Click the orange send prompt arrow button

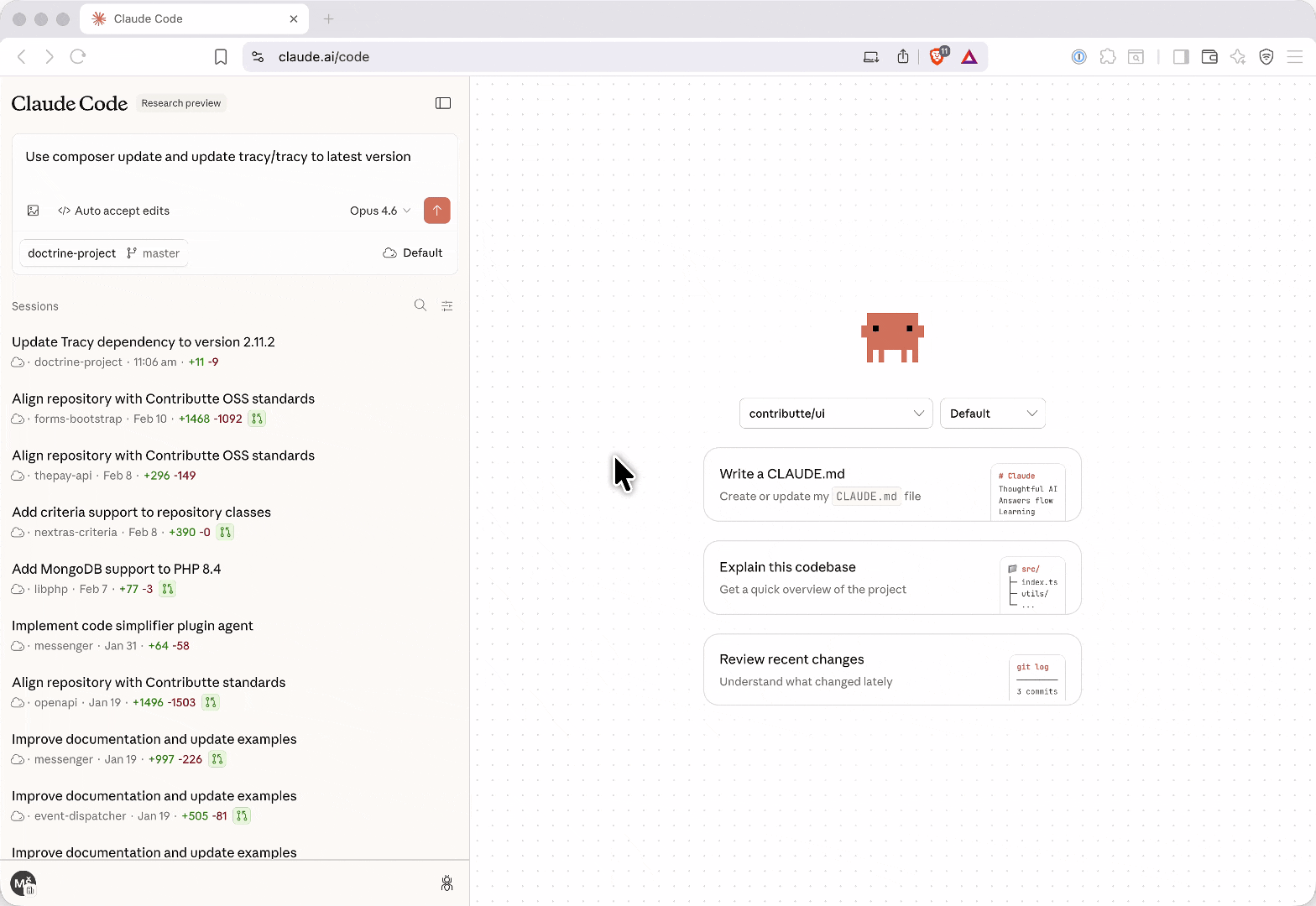(436, 211)
